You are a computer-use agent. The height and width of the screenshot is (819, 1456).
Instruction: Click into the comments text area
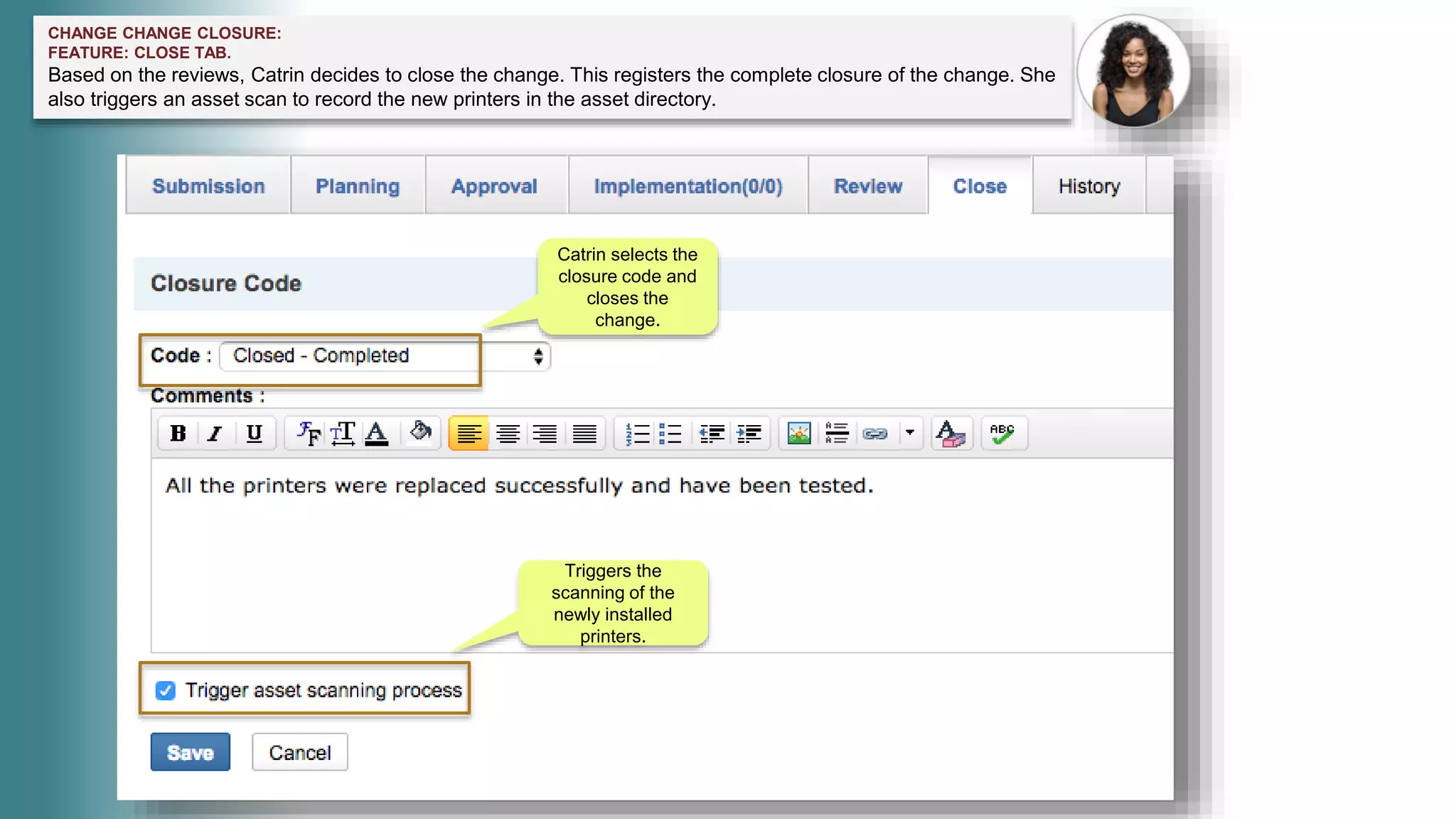[x=661, y=555]
